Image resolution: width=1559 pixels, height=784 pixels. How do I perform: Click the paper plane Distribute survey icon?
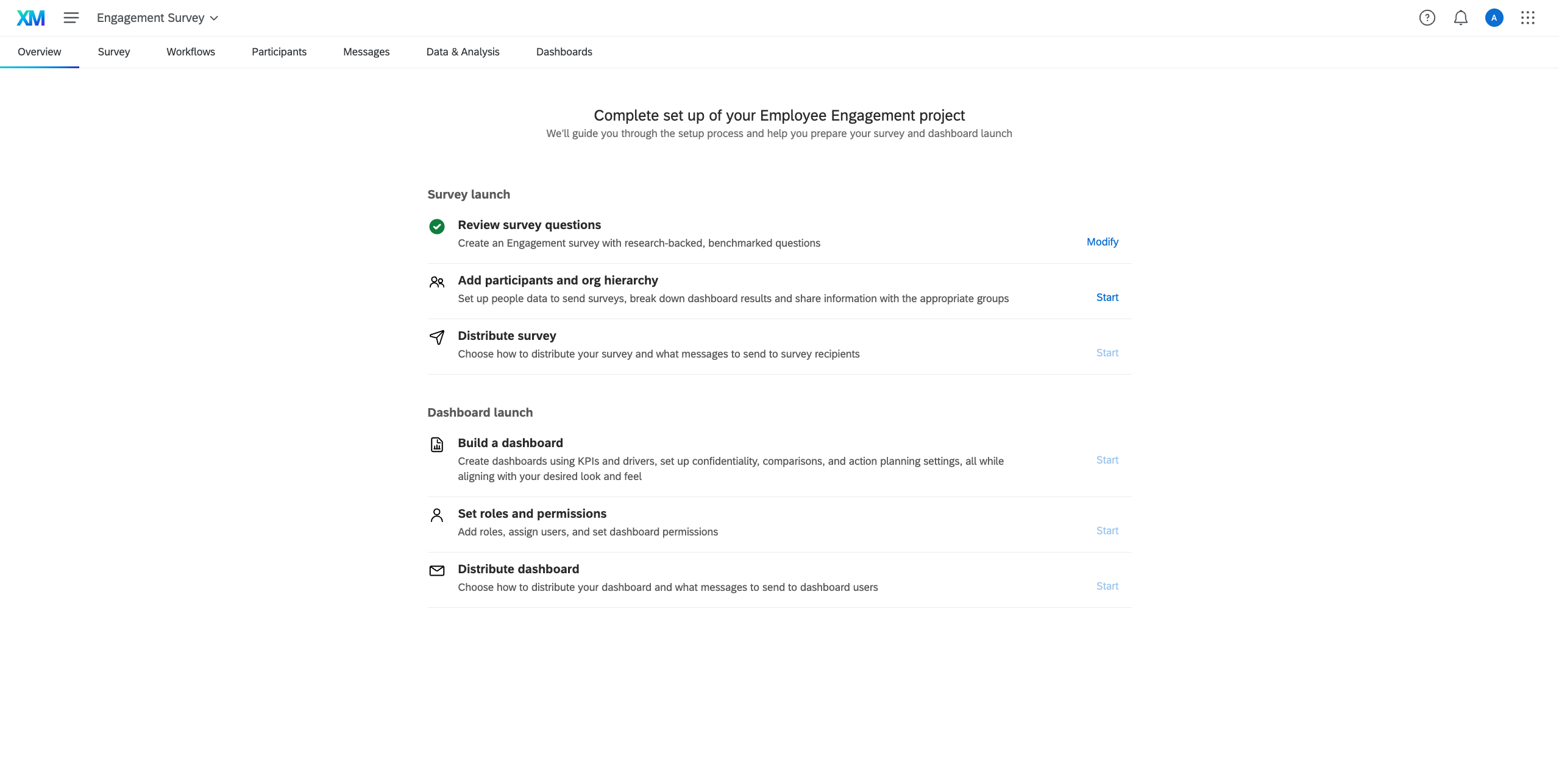tap(437, 337)
